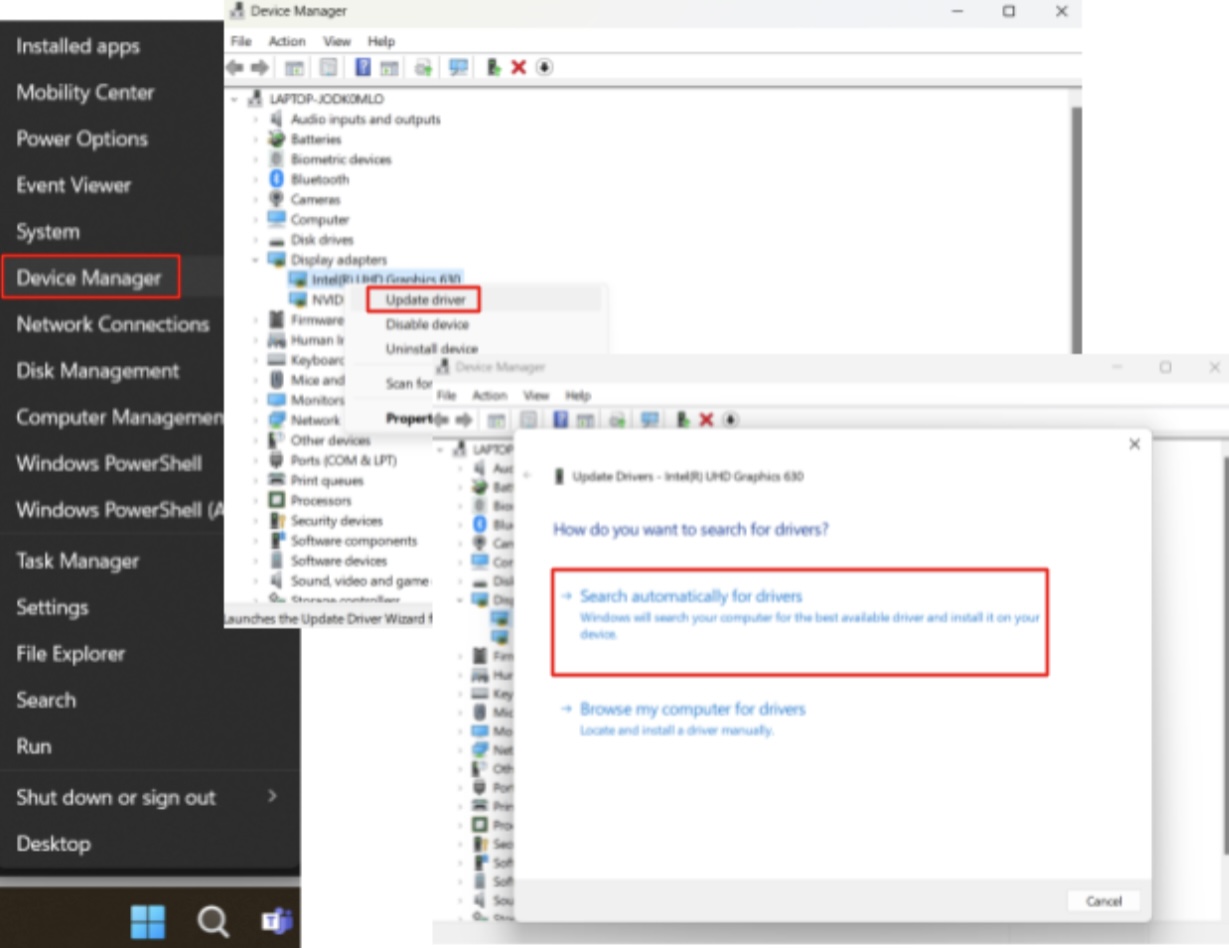Choose Browse my computer for drivers
The image size is (1229, 948).
pyautogui.click(x=693, y=718)
